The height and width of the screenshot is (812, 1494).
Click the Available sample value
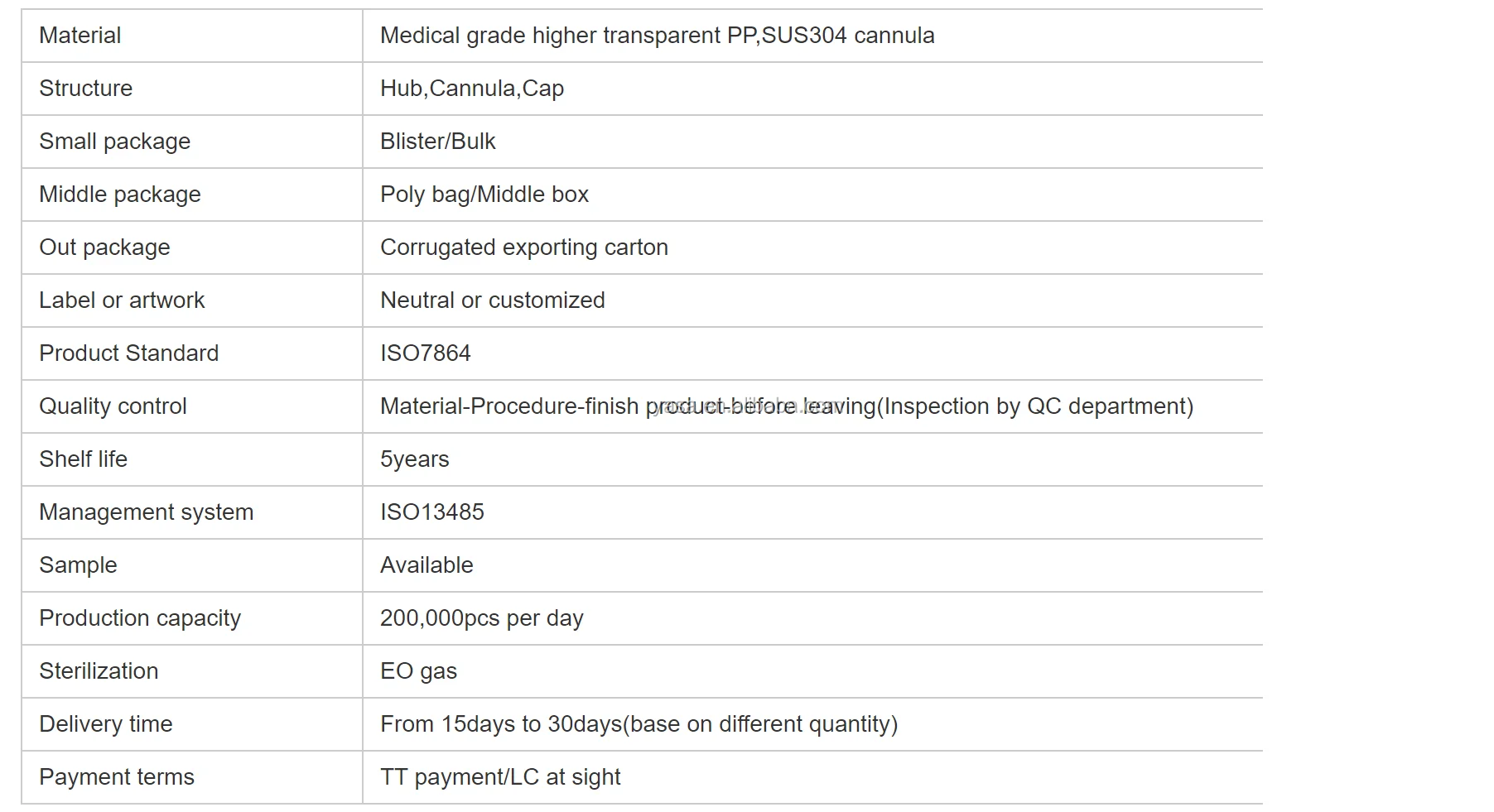tap(427, 565)
